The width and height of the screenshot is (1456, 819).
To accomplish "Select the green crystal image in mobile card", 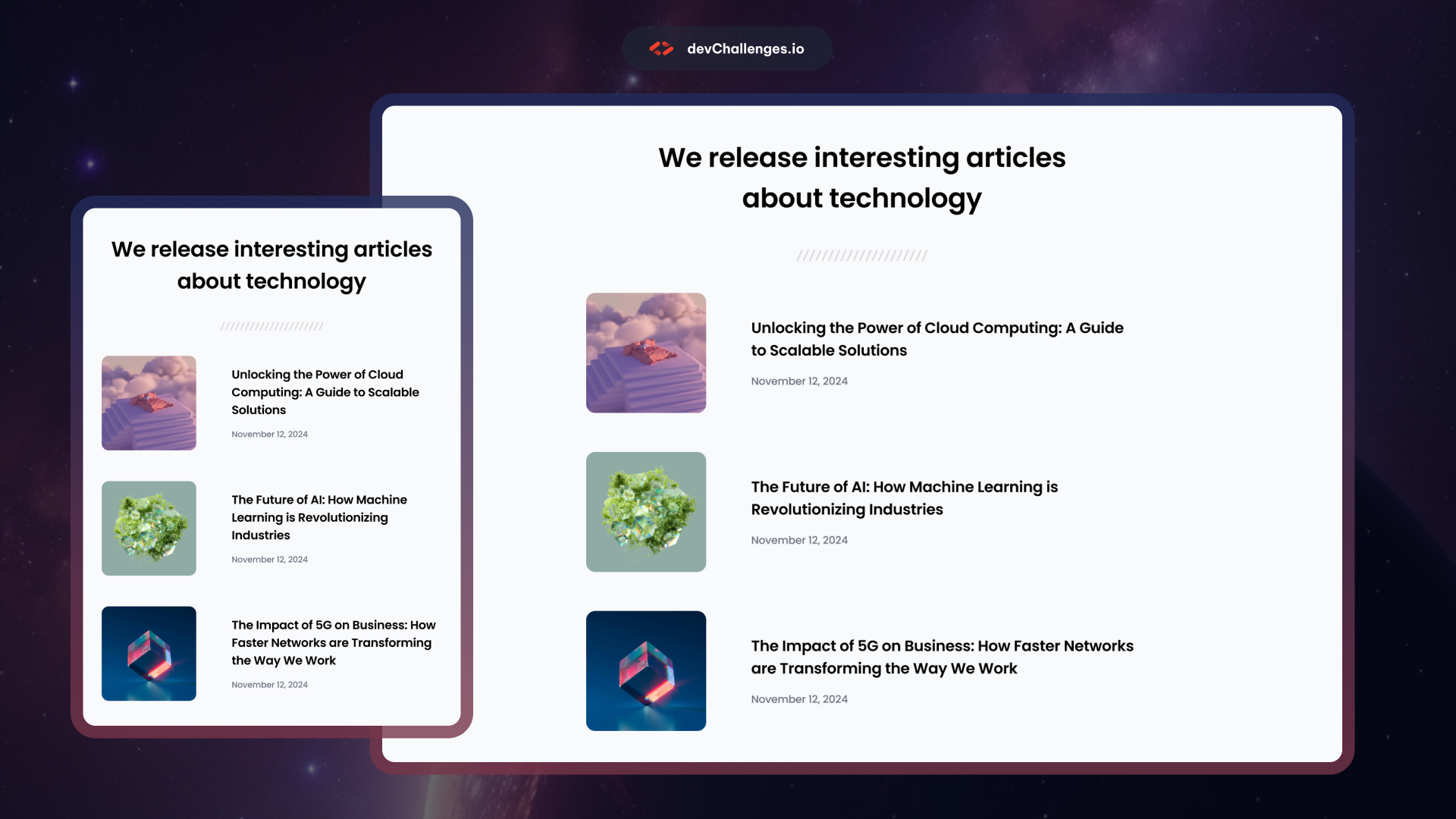I will pyautogui.click(x=149, y=528).
